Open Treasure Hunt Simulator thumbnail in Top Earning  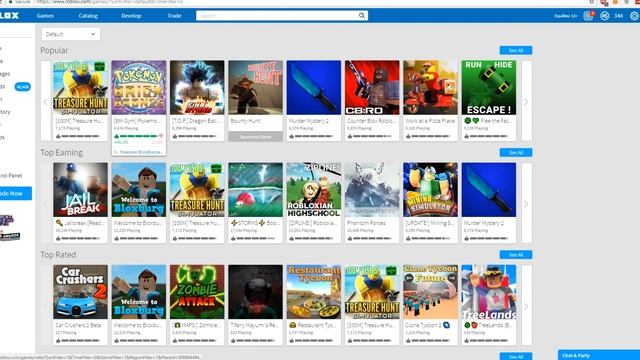(197, 190)
